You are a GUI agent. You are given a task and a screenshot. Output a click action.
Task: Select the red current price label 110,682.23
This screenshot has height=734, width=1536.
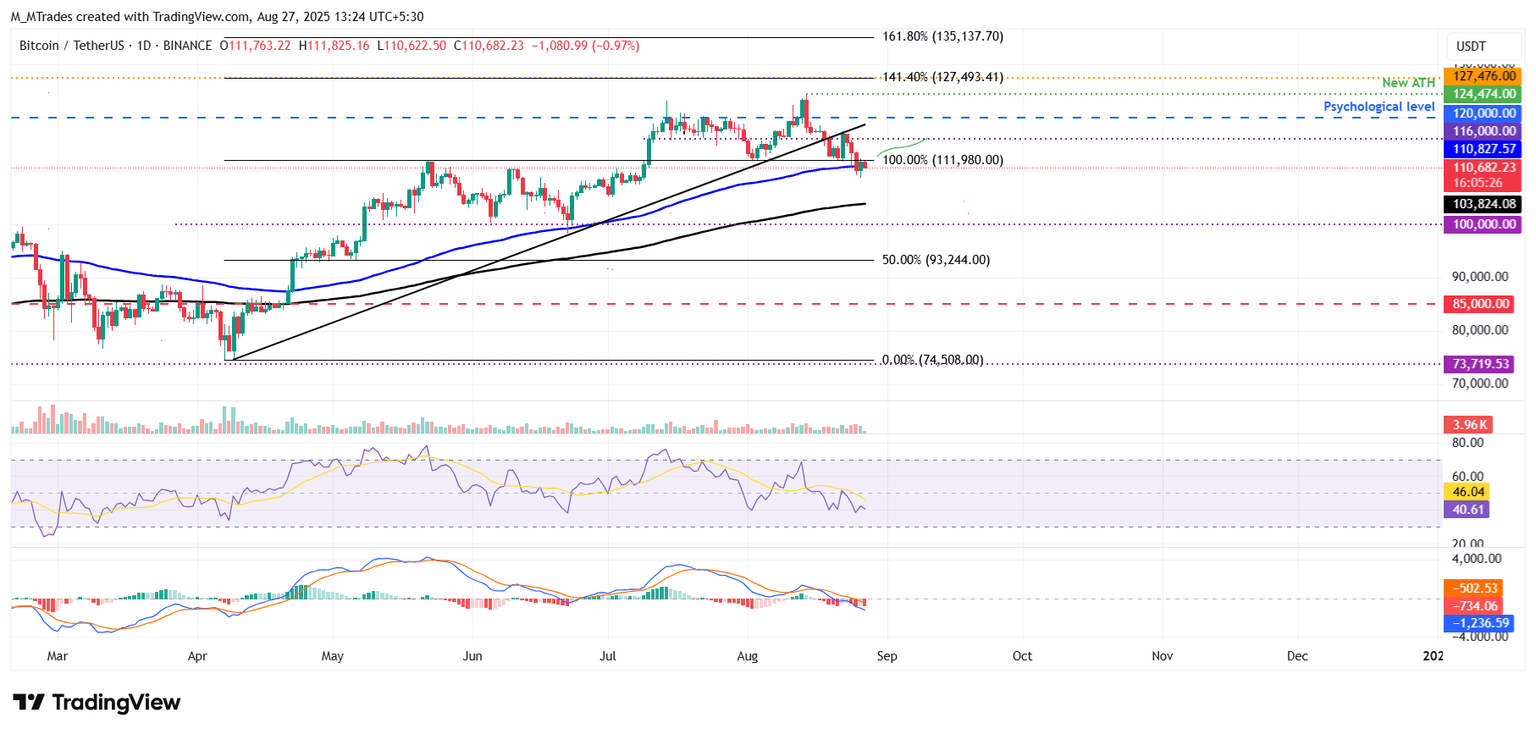[1484, 167]
